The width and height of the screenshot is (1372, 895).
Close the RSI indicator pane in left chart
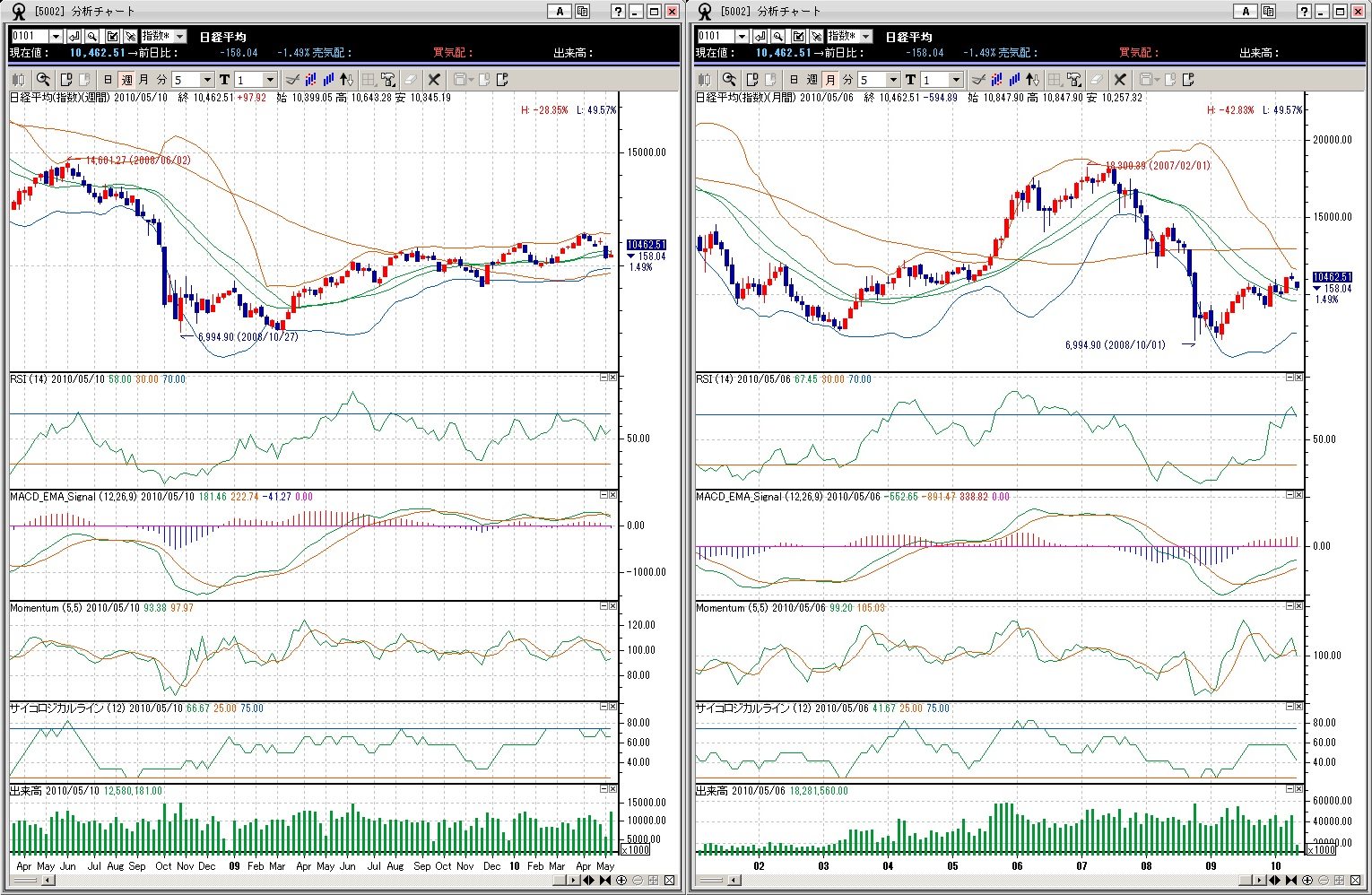pos(613,378)
